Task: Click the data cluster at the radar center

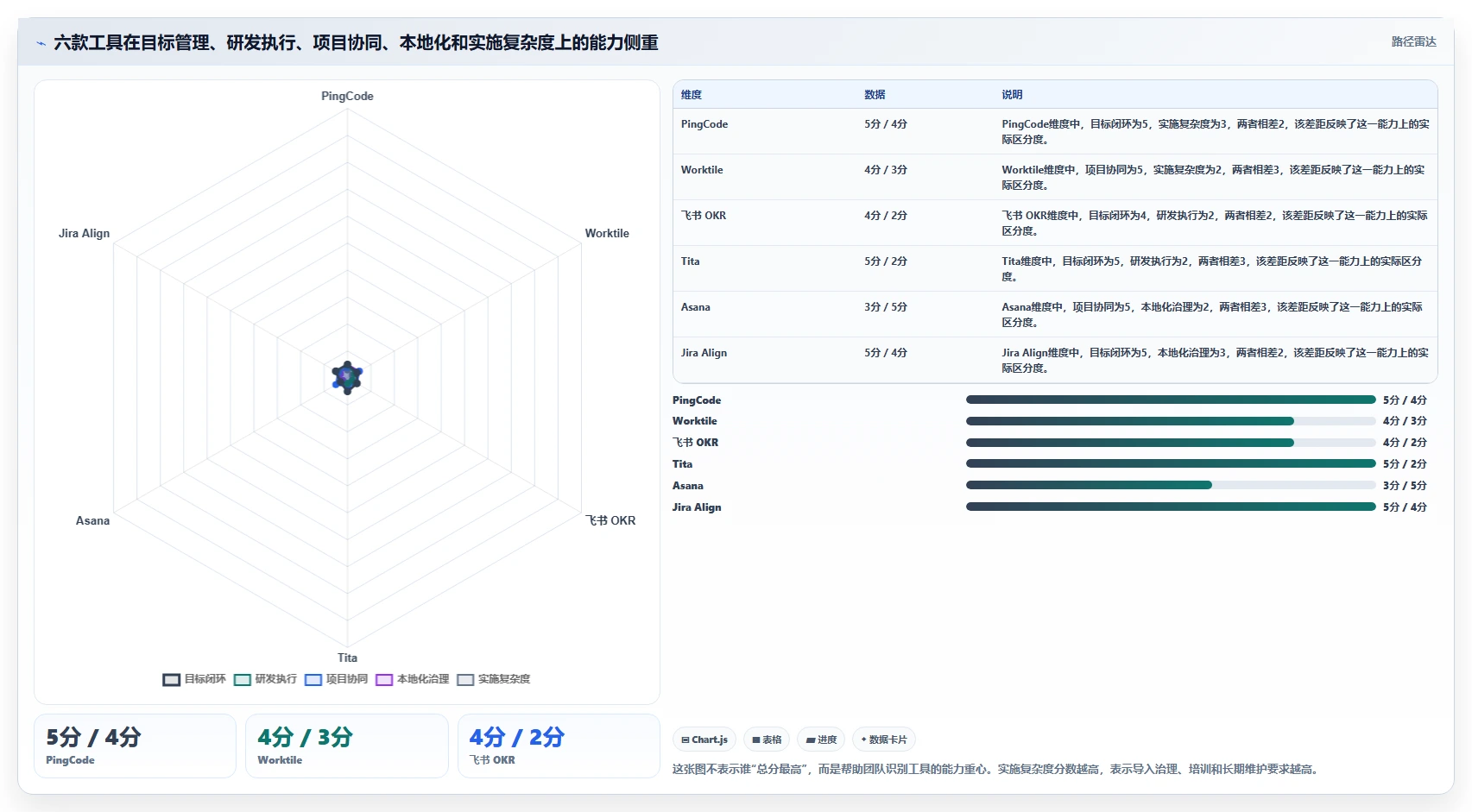Action: [347, 377]
